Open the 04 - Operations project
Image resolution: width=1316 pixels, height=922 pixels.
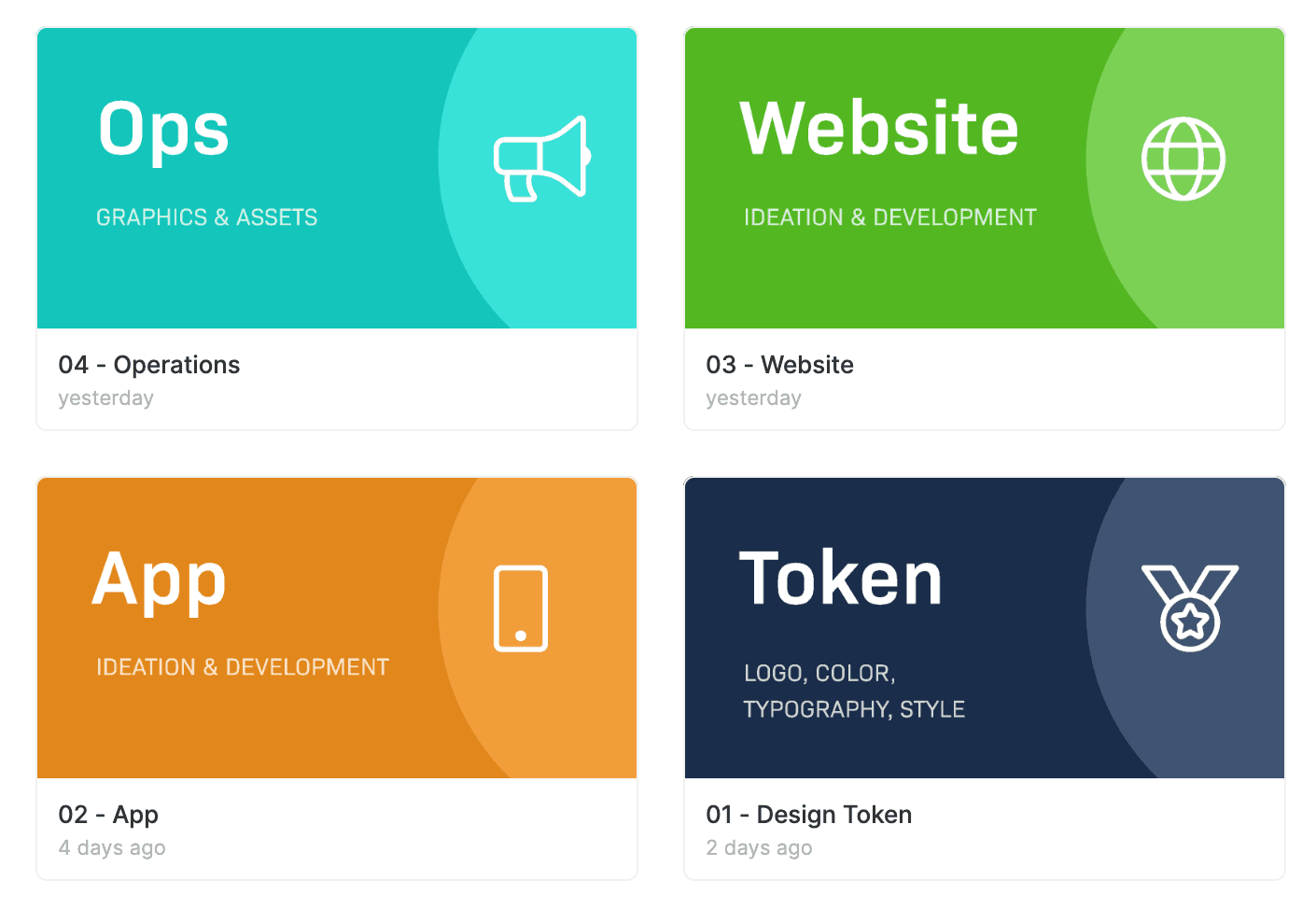click(149, 365)
